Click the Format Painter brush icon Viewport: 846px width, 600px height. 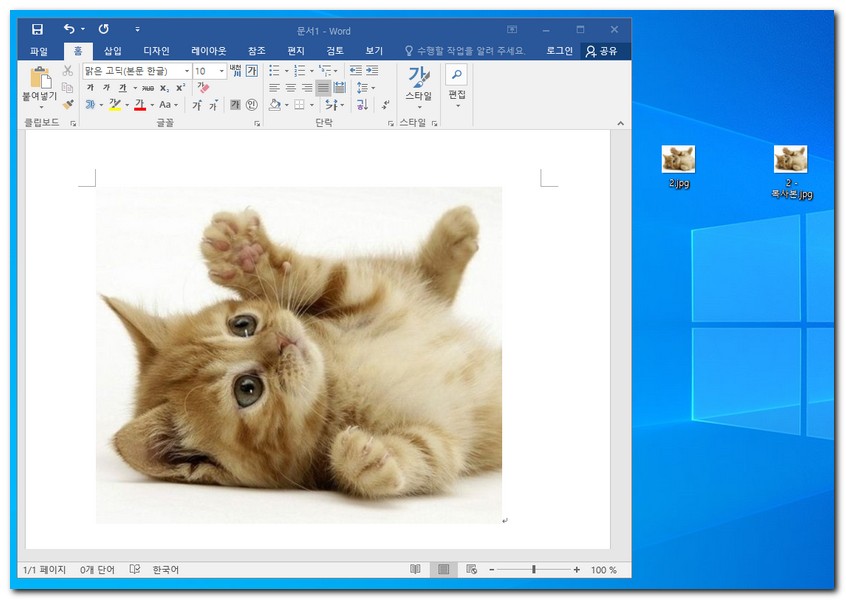tap(68, 104)
